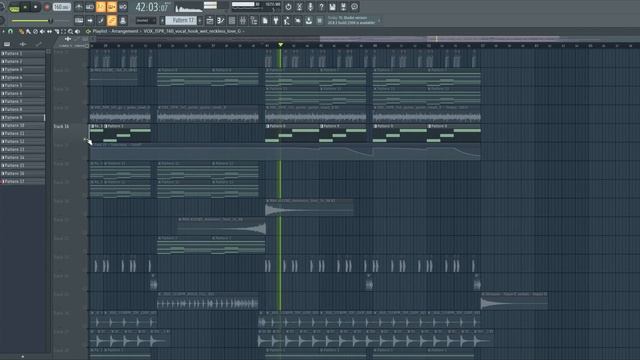Toggle the highlighted countdown before recording button
This screenshot has width=640, height=360.
[x=101, y=7]
